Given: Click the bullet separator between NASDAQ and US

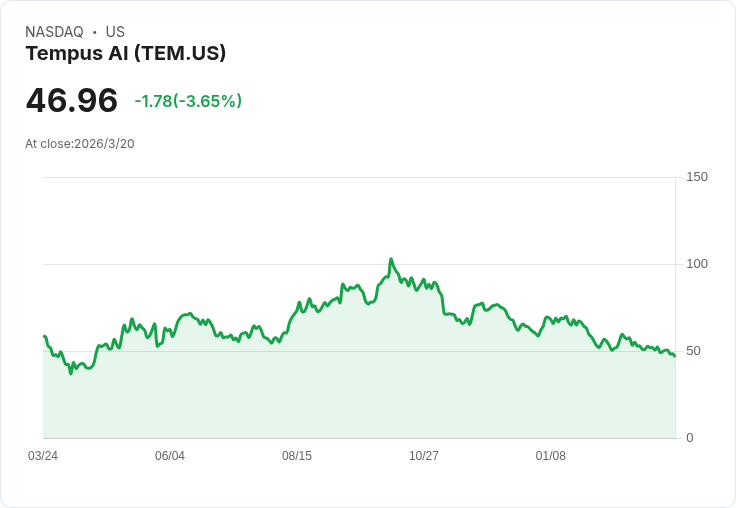Looking at the screenshot, I should point(95,32).
